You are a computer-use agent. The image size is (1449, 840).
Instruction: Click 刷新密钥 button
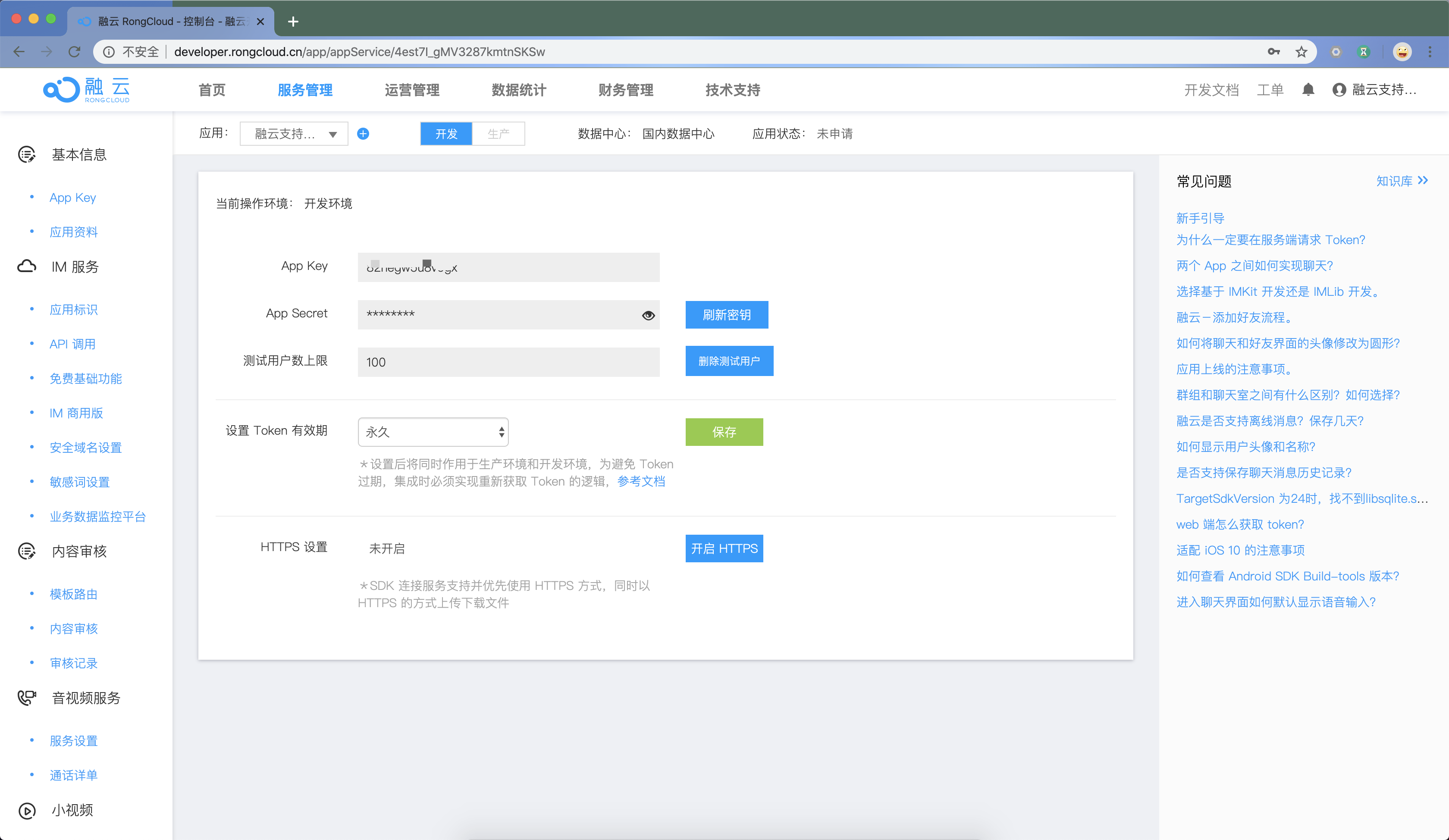tap(727, 314)
